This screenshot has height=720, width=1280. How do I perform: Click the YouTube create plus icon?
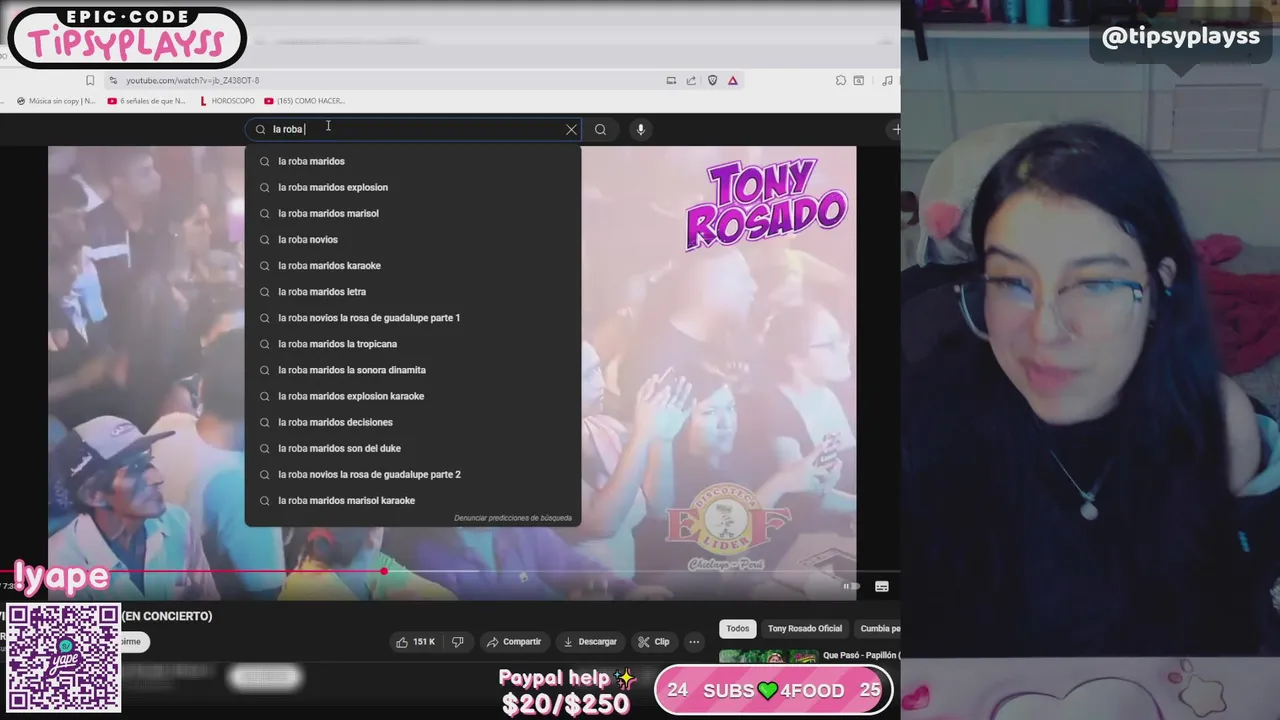(x=895, y=129)
